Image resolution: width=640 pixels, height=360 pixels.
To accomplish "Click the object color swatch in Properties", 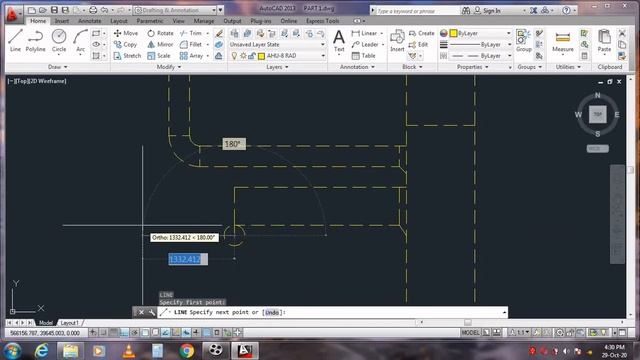I will [x=453, y=33].
